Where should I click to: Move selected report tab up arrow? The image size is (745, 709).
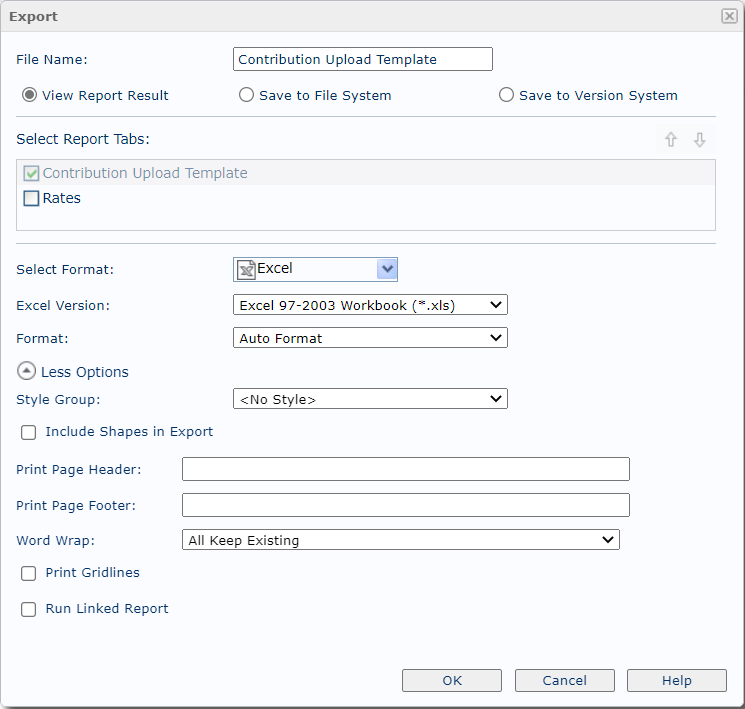pyautogui.click(x=670, y=140)
